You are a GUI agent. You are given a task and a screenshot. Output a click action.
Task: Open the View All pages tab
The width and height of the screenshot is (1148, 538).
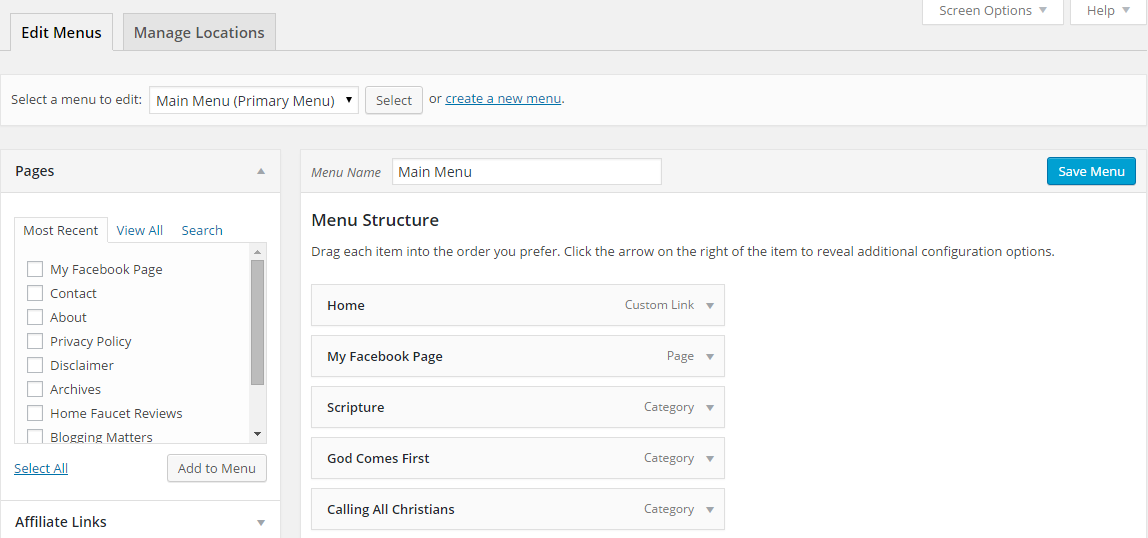point(139,230)
